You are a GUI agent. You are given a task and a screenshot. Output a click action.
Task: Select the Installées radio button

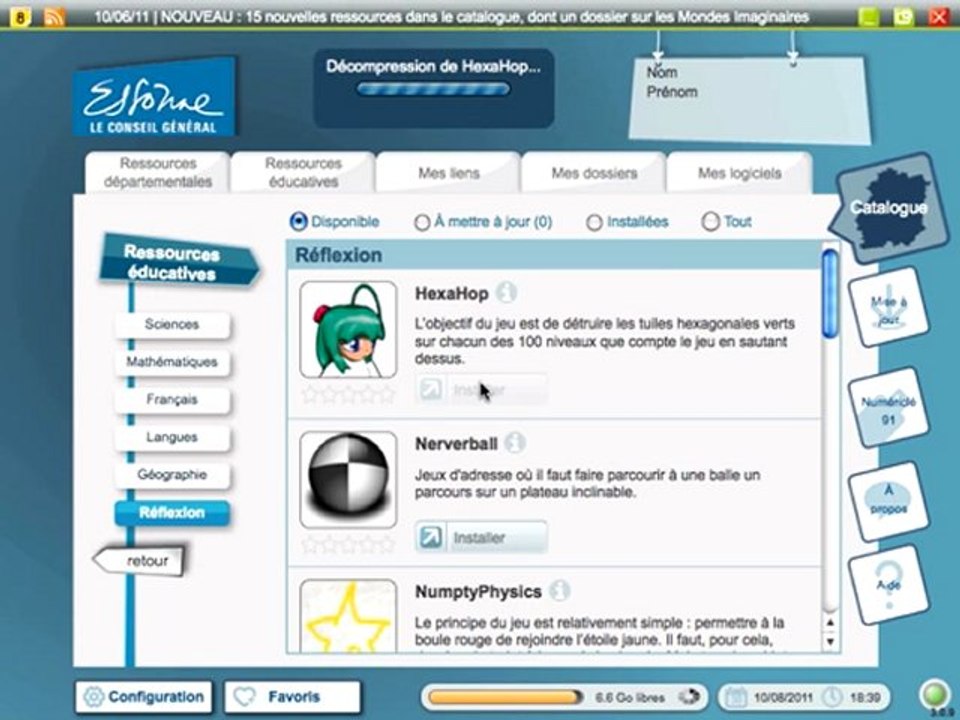point(594,222)
